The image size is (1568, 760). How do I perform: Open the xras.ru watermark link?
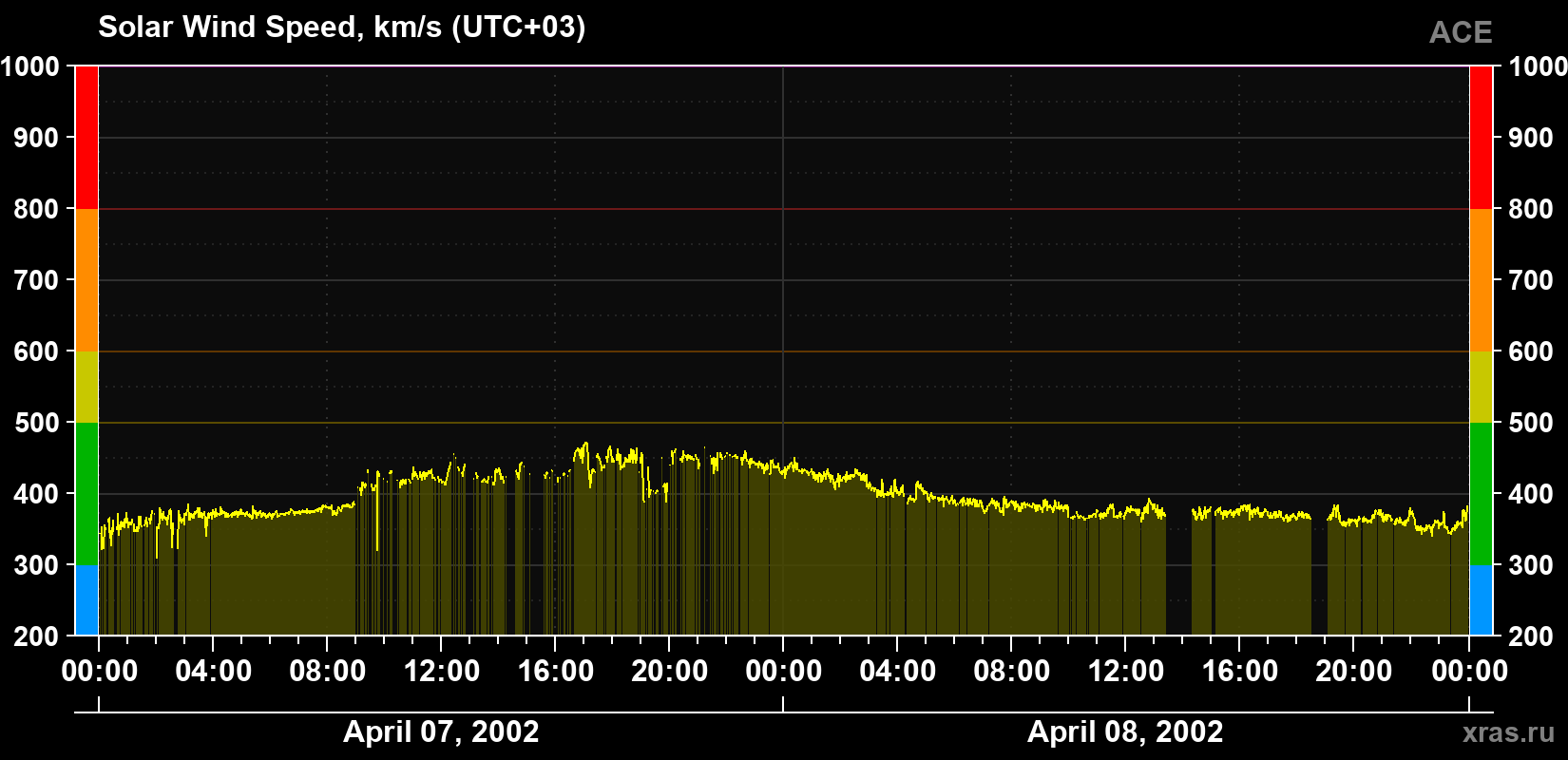[1509, 732]
